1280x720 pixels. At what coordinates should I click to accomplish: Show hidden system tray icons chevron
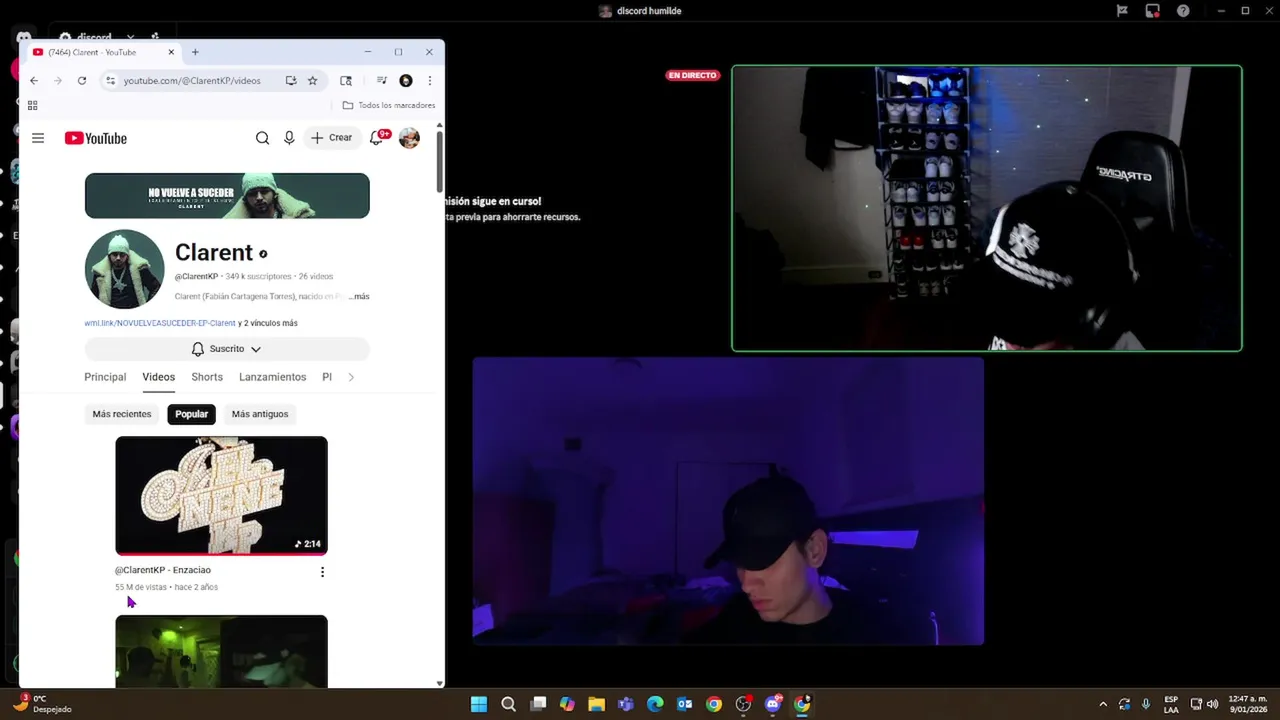pyautogui.click(x=1103, y=704)
